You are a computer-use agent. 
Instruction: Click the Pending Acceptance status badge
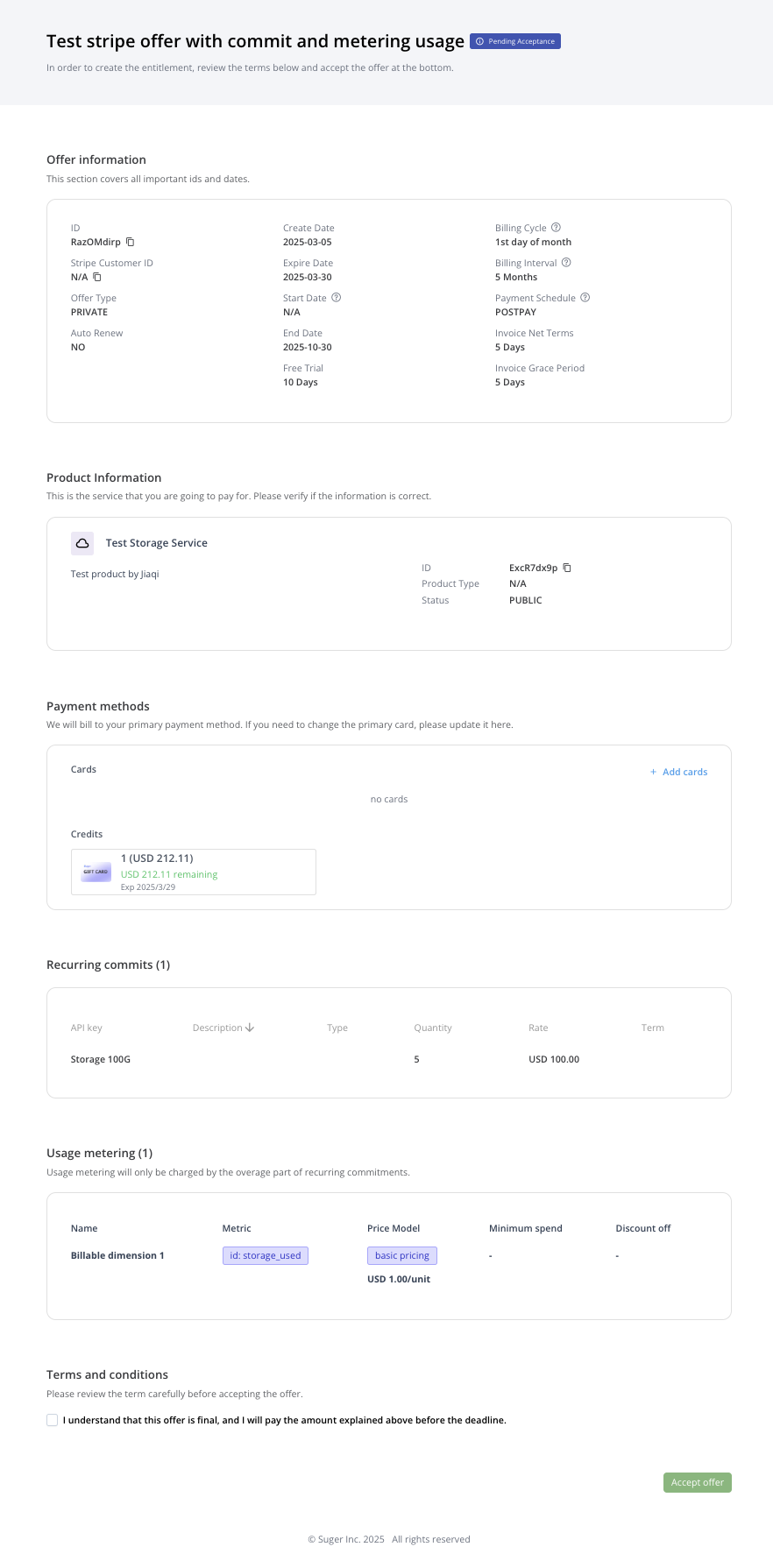pyautogui.click(x=515, y=41)
